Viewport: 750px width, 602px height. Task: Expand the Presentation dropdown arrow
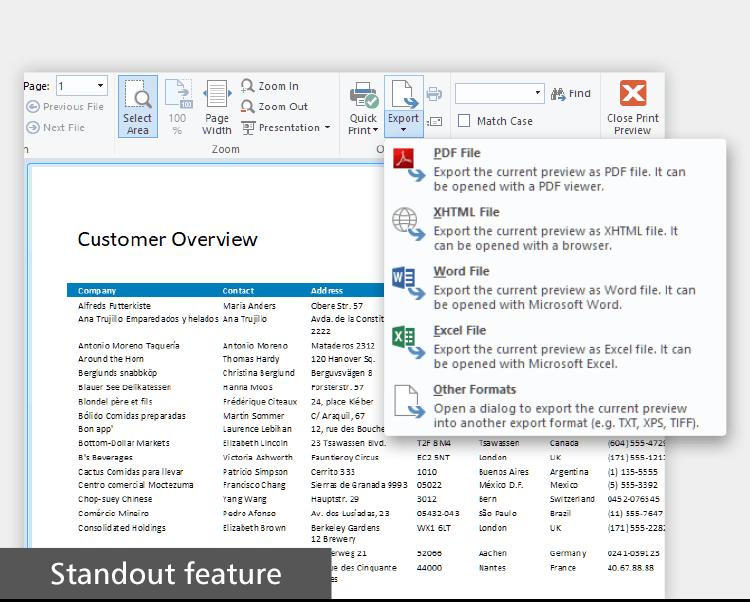[x=328, y=128]
